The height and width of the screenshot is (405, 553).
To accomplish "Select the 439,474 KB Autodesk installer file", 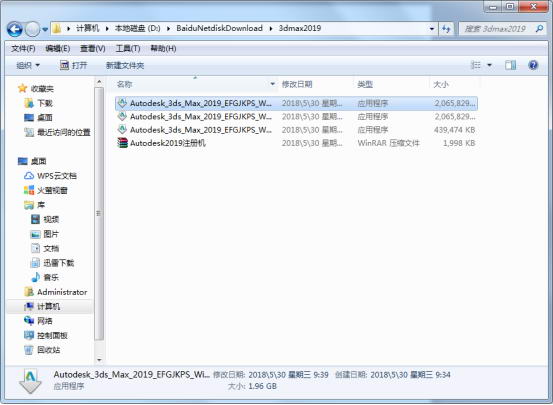I will [296, 130].
